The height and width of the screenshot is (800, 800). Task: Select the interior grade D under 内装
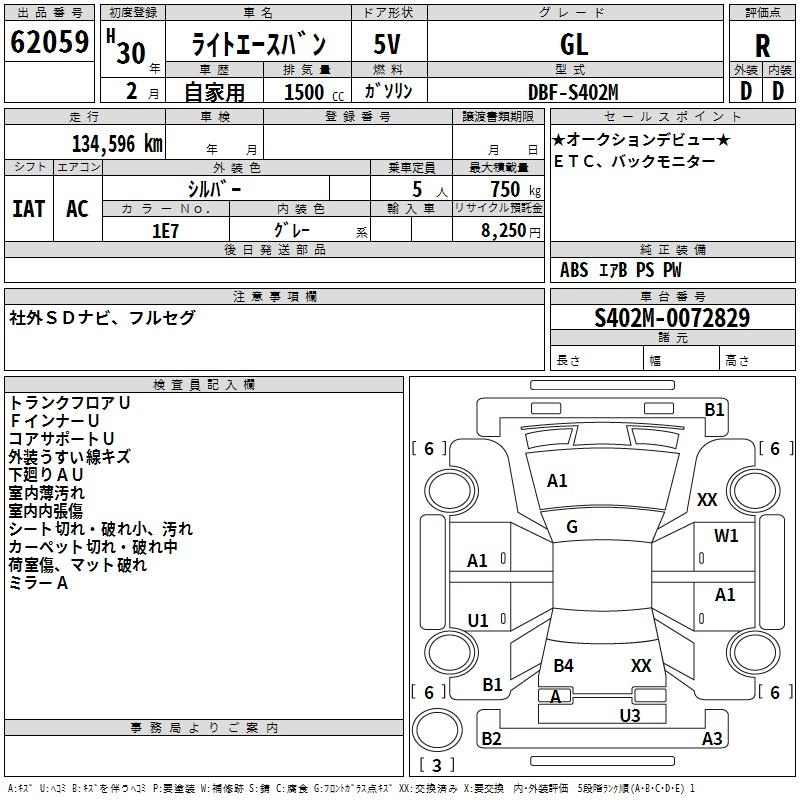778,91
